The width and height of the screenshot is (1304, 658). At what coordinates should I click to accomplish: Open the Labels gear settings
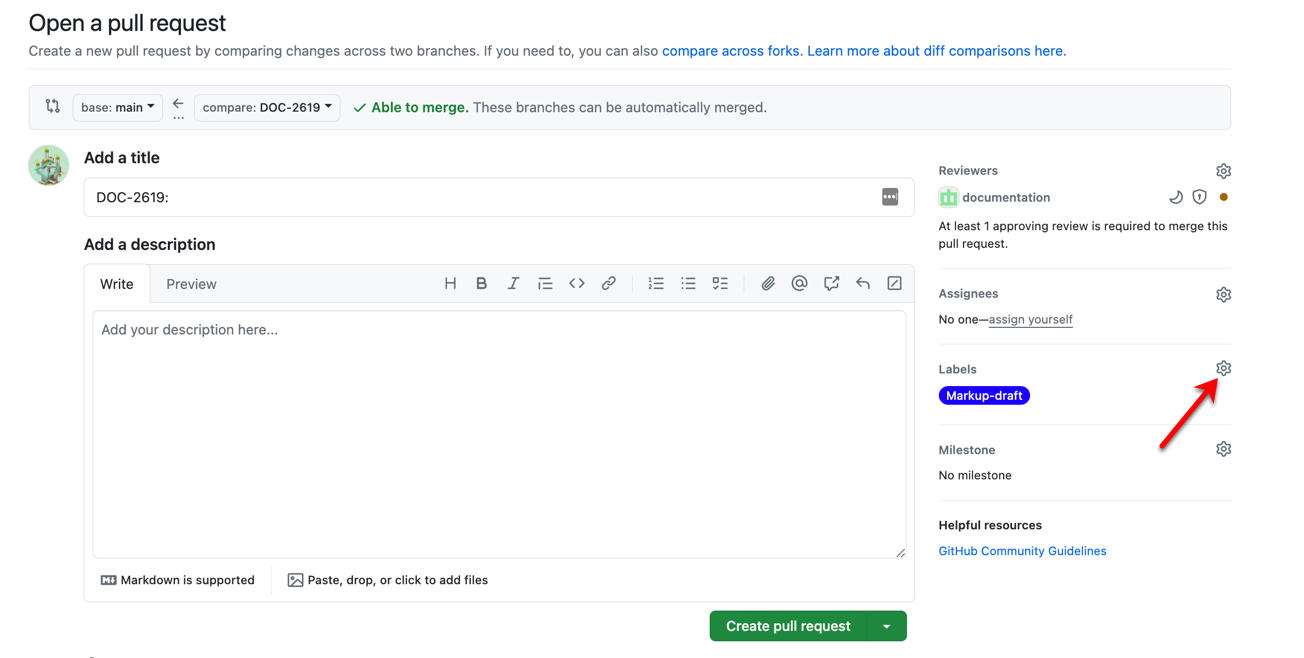coord(1223,369)
